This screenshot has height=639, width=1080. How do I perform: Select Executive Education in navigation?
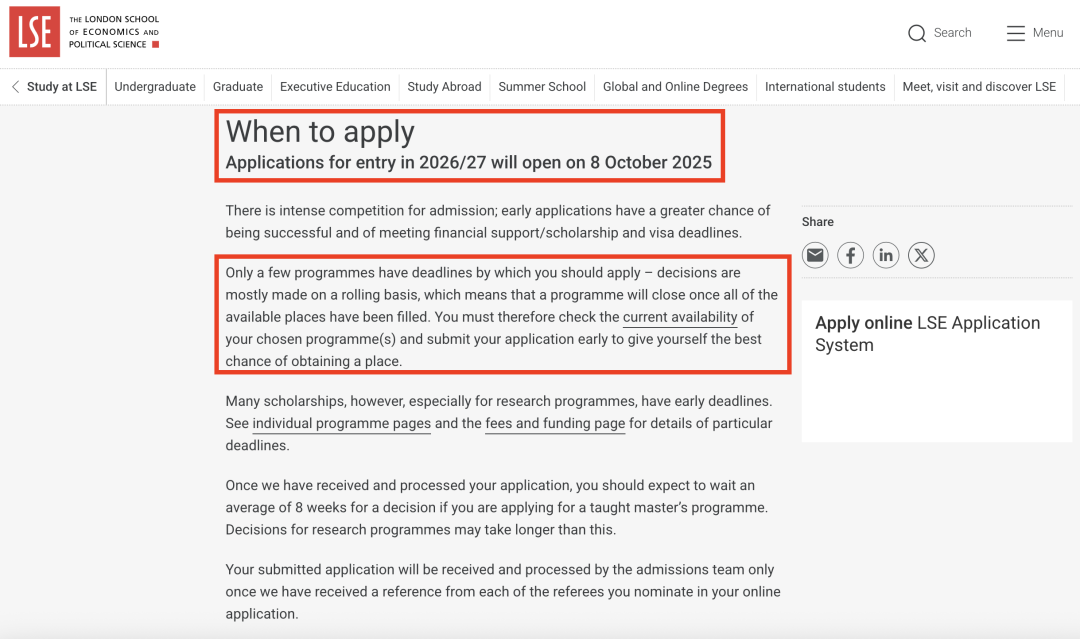tap(335, 87)
